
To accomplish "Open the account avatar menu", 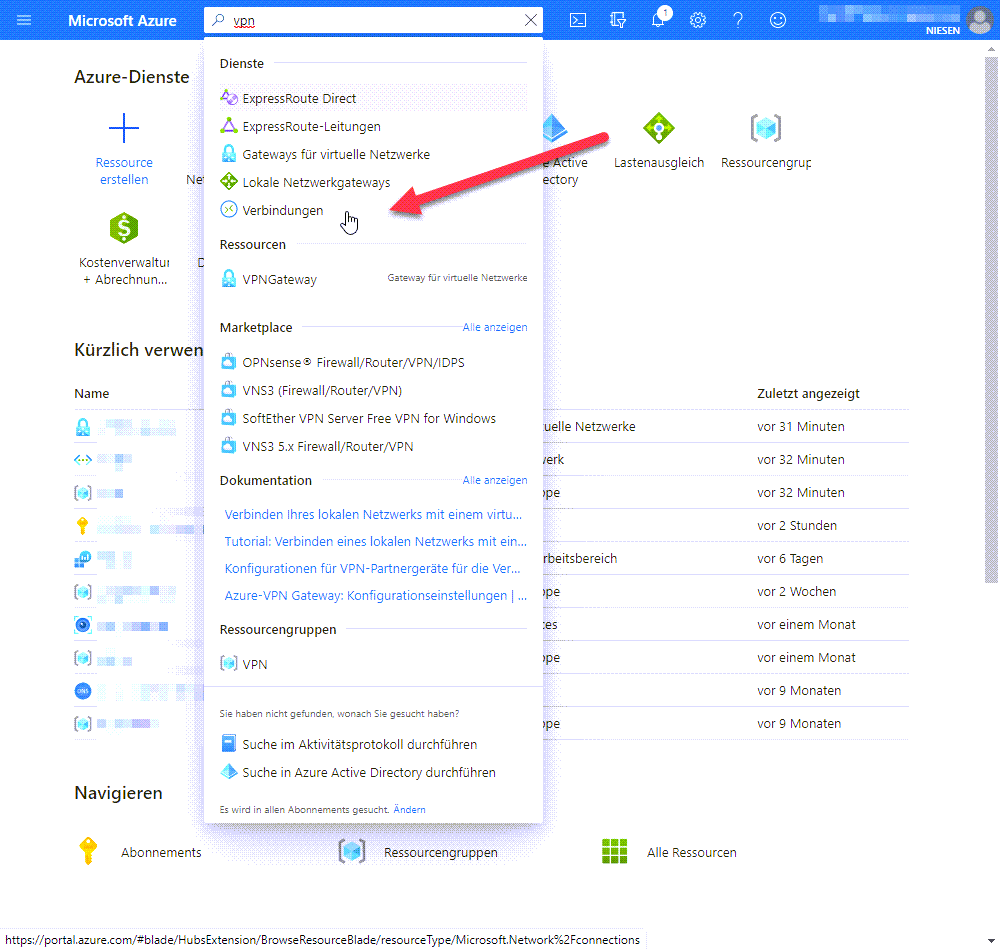I will tap(980, 20).
